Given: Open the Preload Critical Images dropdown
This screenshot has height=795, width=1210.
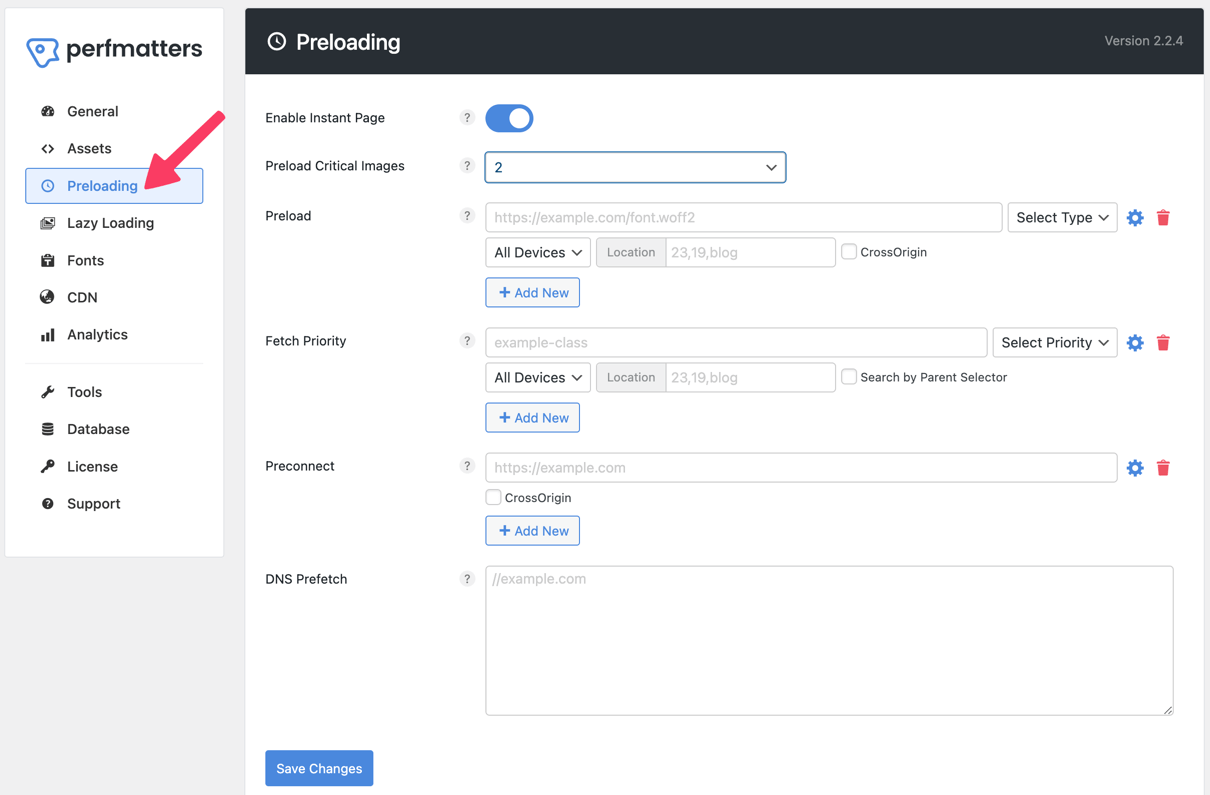Looking at the screenshot, I should tap(635, 167).
